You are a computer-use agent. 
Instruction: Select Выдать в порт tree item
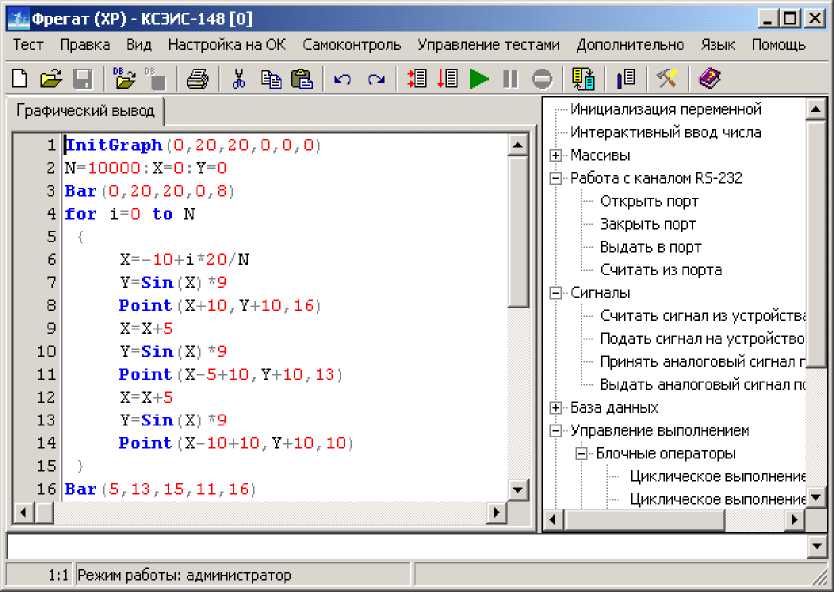point(650,247)
